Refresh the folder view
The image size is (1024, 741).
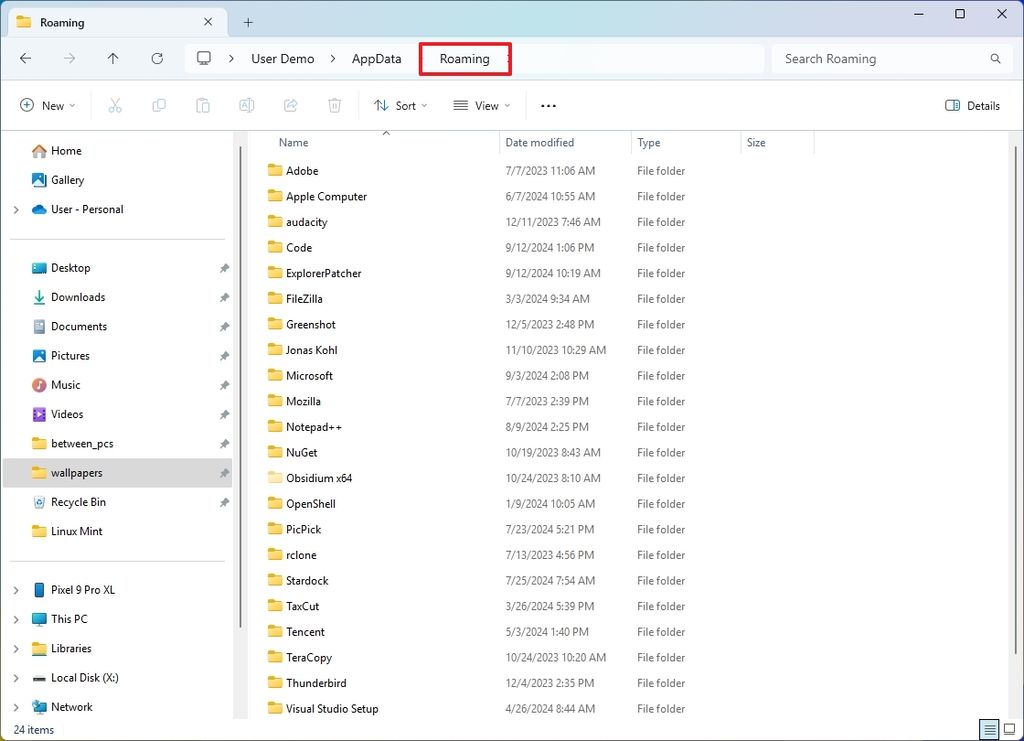157,58
